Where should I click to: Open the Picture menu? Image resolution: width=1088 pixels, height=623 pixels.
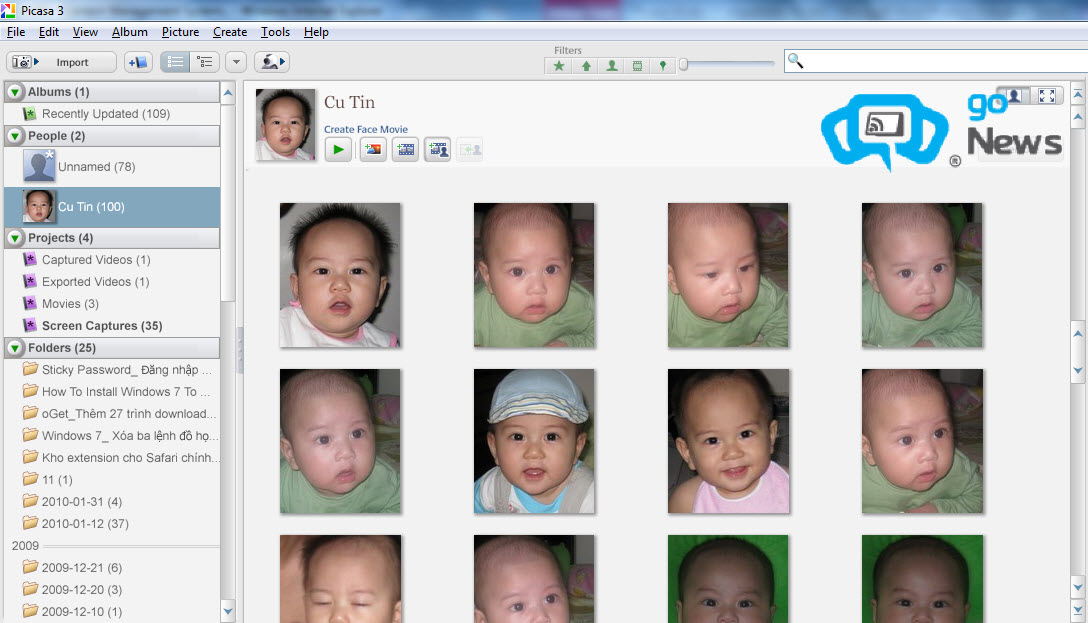pos(180,32)
